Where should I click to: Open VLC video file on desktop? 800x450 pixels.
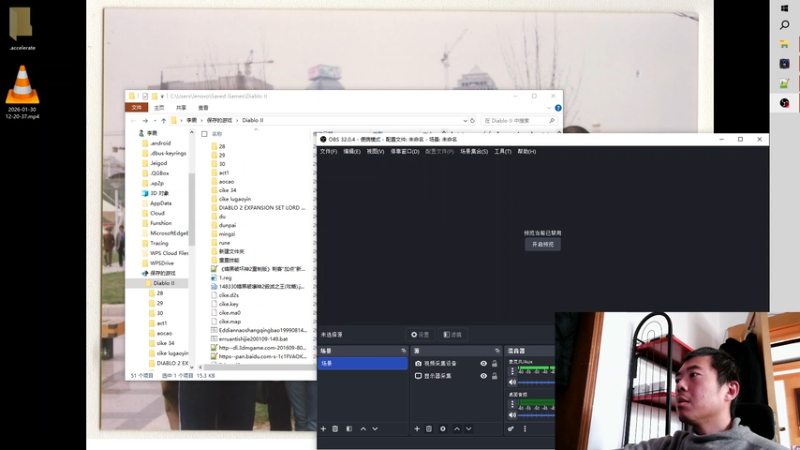[x=22, y=92]
